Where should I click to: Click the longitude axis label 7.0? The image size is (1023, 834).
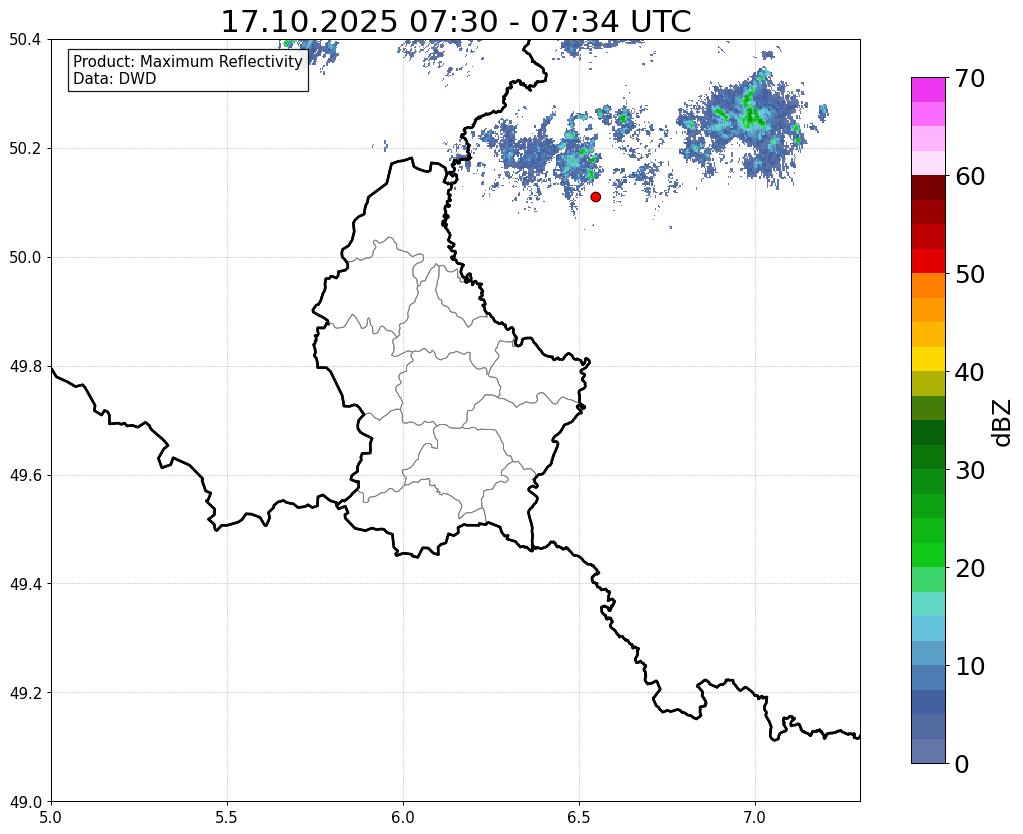click(x=755, y=817)
